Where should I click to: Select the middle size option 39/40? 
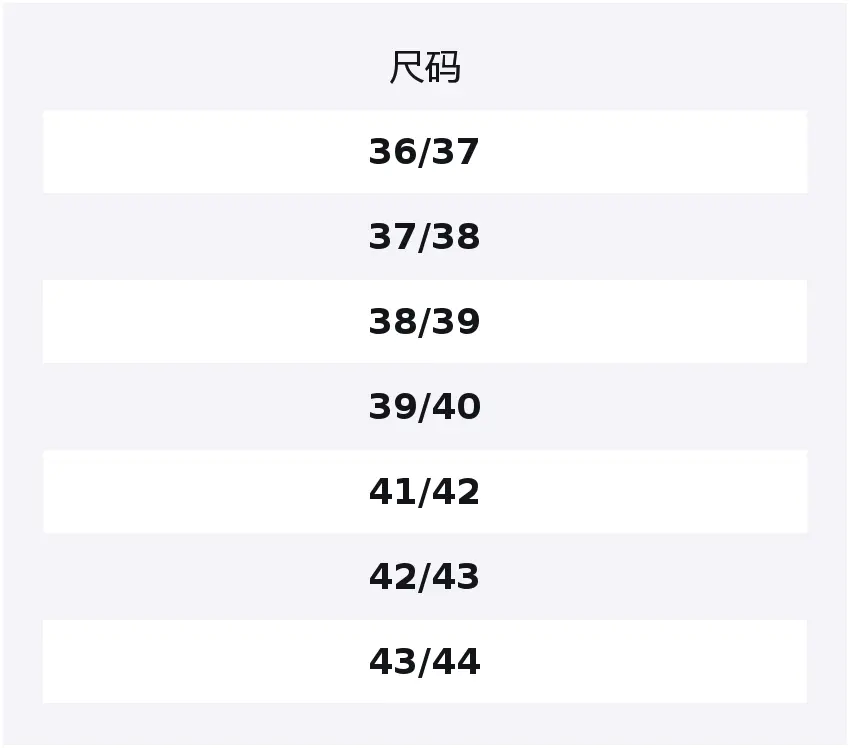424,407
